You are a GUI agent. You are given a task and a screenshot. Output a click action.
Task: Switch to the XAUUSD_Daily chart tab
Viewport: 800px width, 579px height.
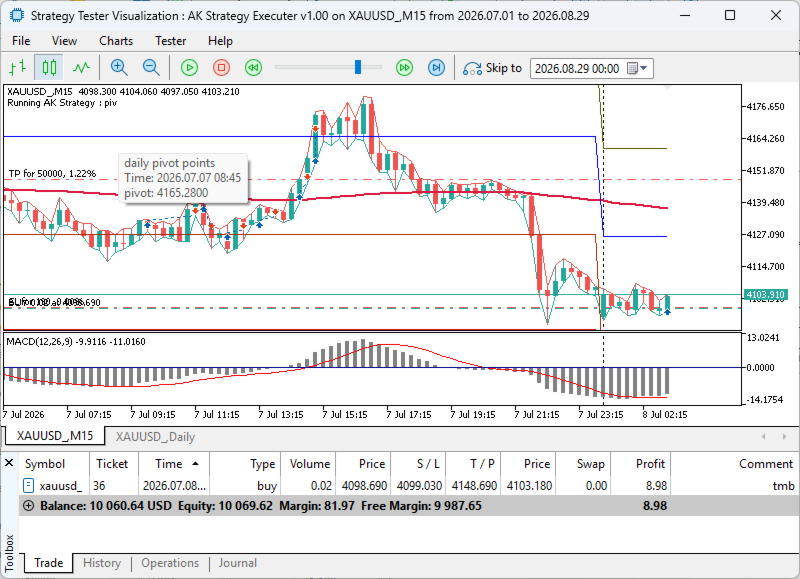coord(155,437)
